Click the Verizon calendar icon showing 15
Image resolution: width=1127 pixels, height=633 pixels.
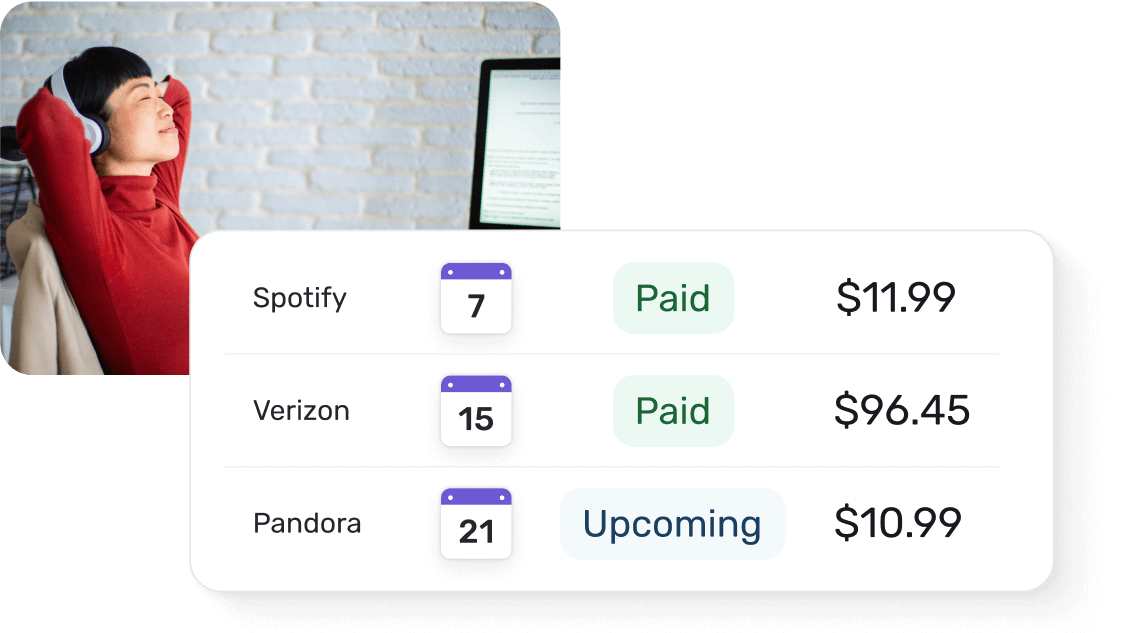pos(476,410)
